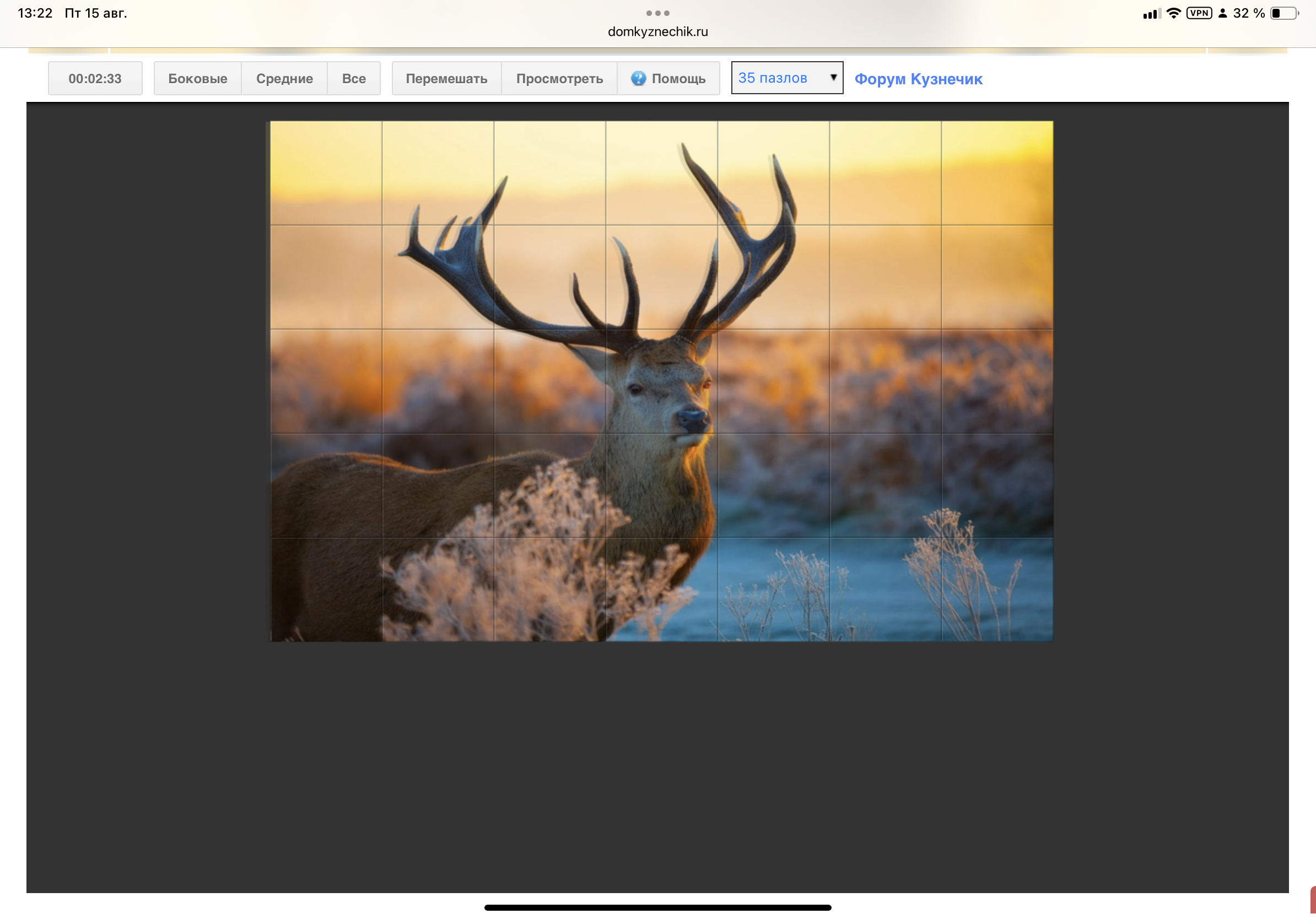Open the 35 пазлов piece count dropdown
The width and height of the screenshot is (1316, 919).
[x=787, y=78]
